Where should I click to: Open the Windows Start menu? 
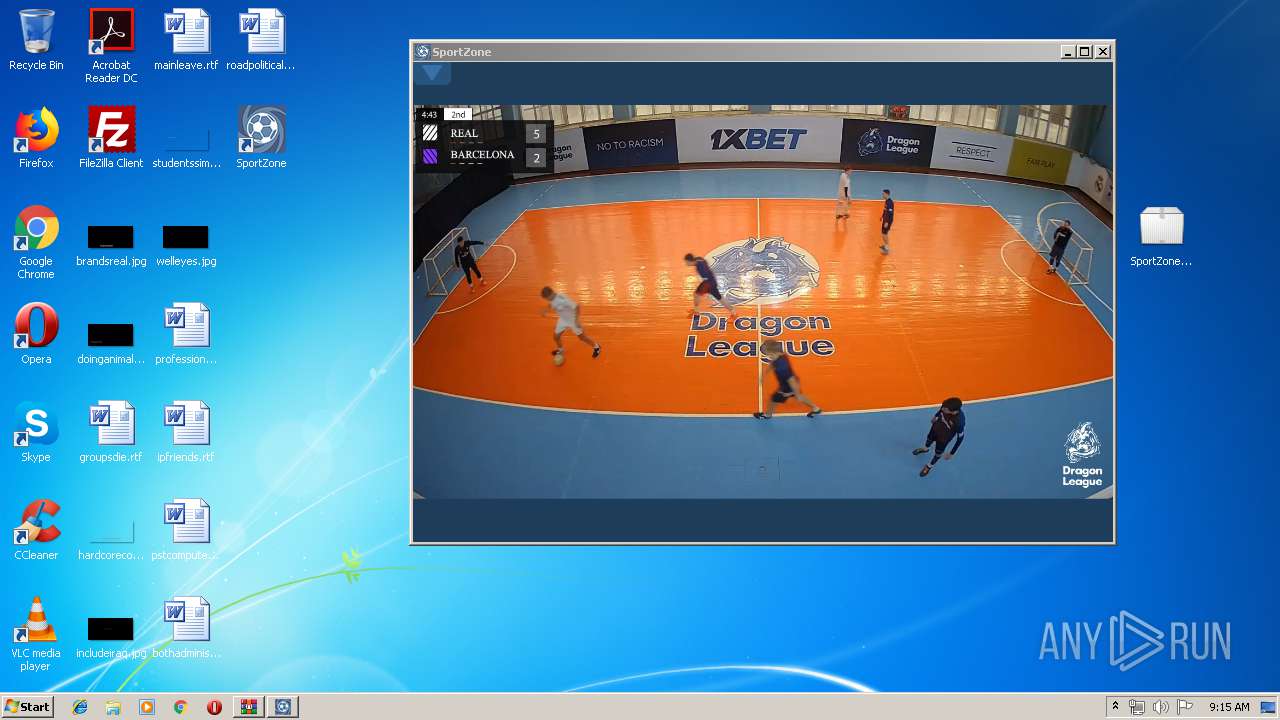pyautogui.click(x=27, y=706)
